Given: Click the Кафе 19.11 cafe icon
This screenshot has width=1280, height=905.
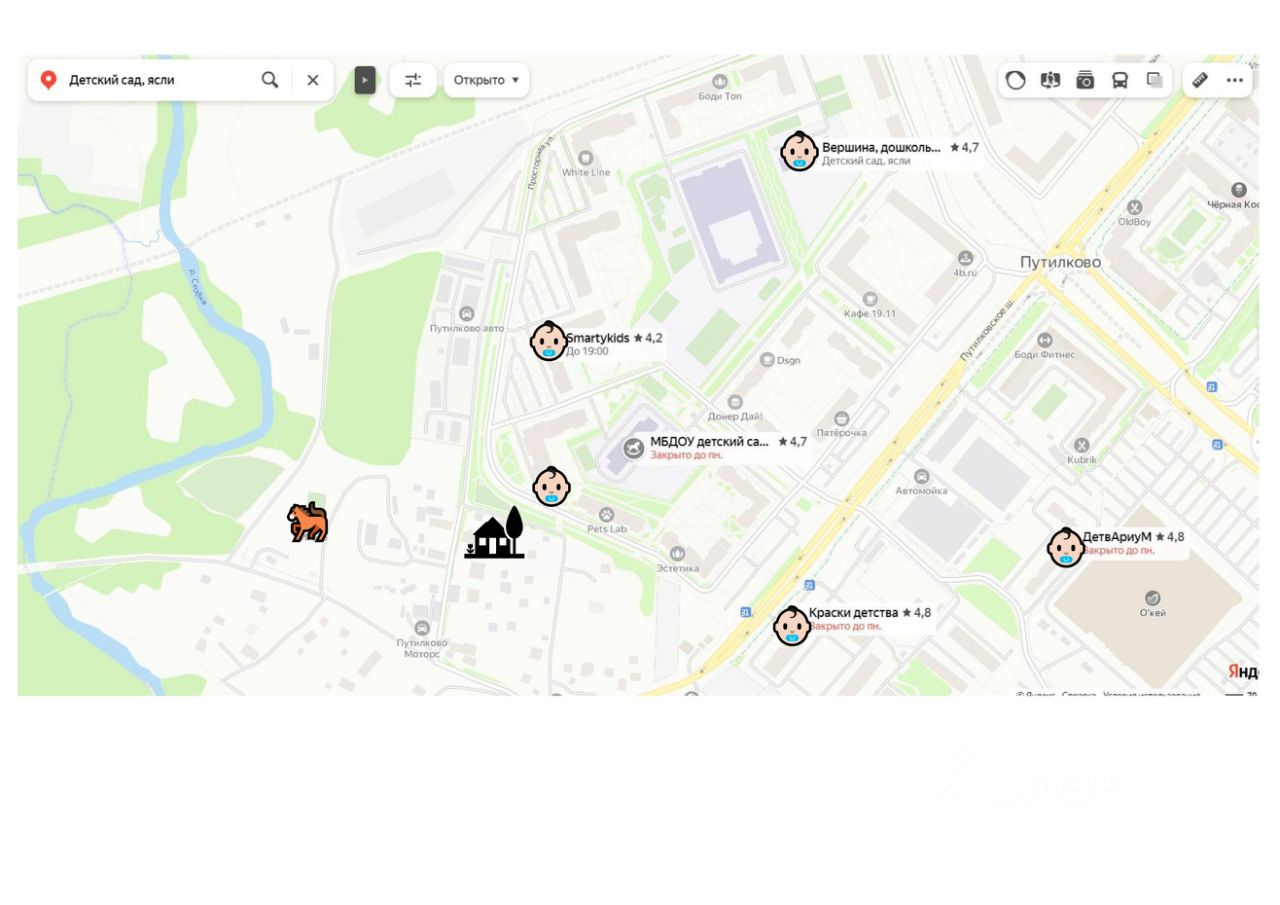Looking at the screenshot, I should pos(870,298).
